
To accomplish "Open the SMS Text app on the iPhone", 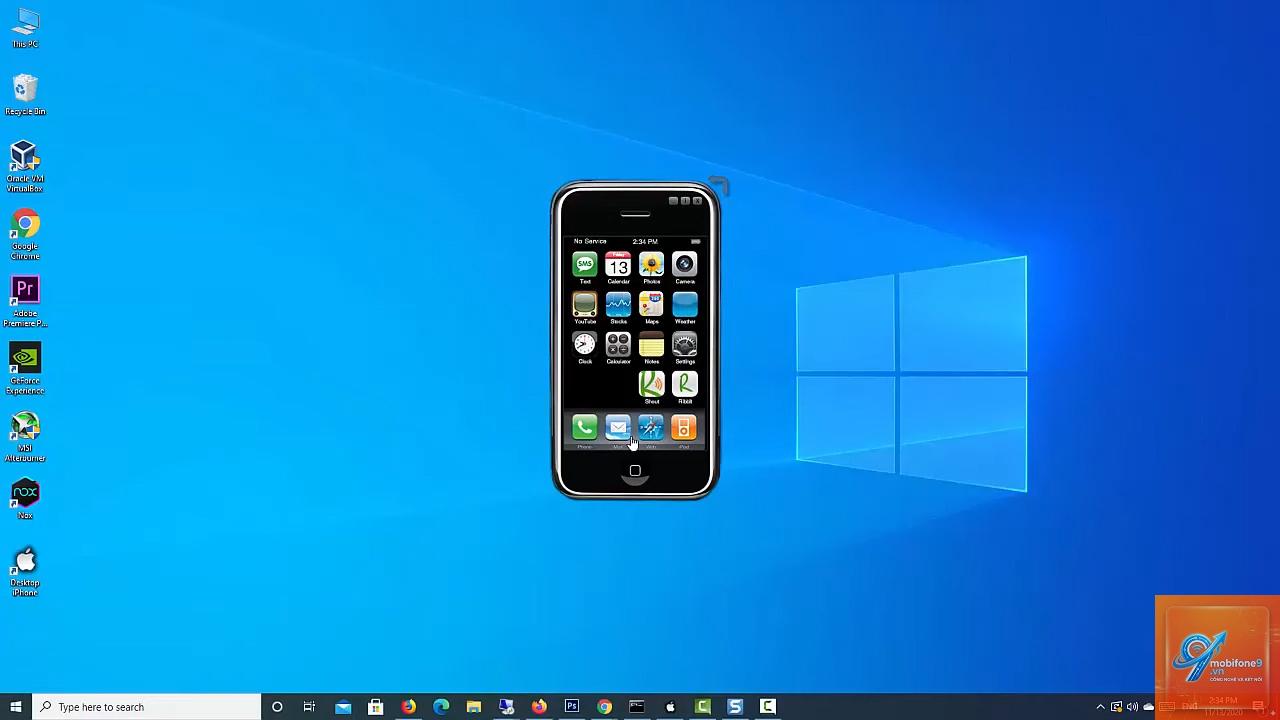I will tap(585, 265).
